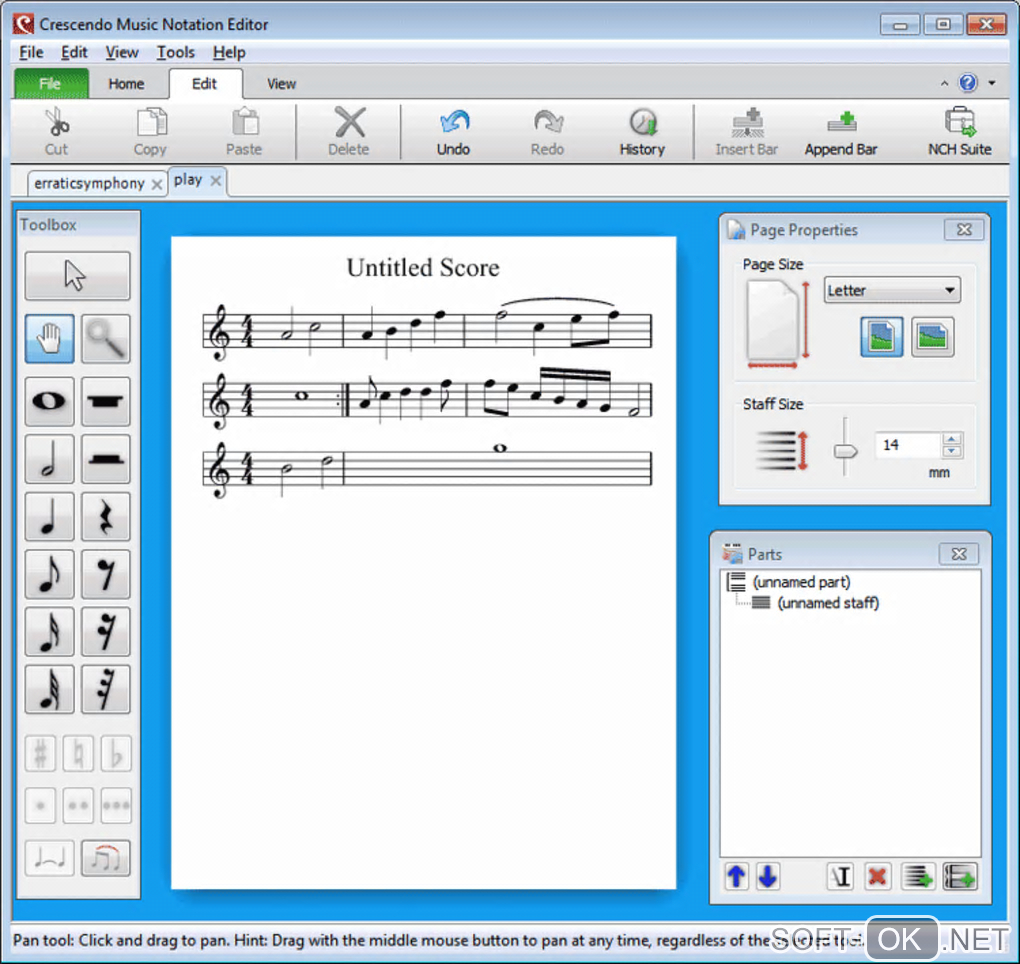The height and width of the screenshot is (964, 1020).
Task: Open the View menu in menu bar
Action: (x=122, y=52)
